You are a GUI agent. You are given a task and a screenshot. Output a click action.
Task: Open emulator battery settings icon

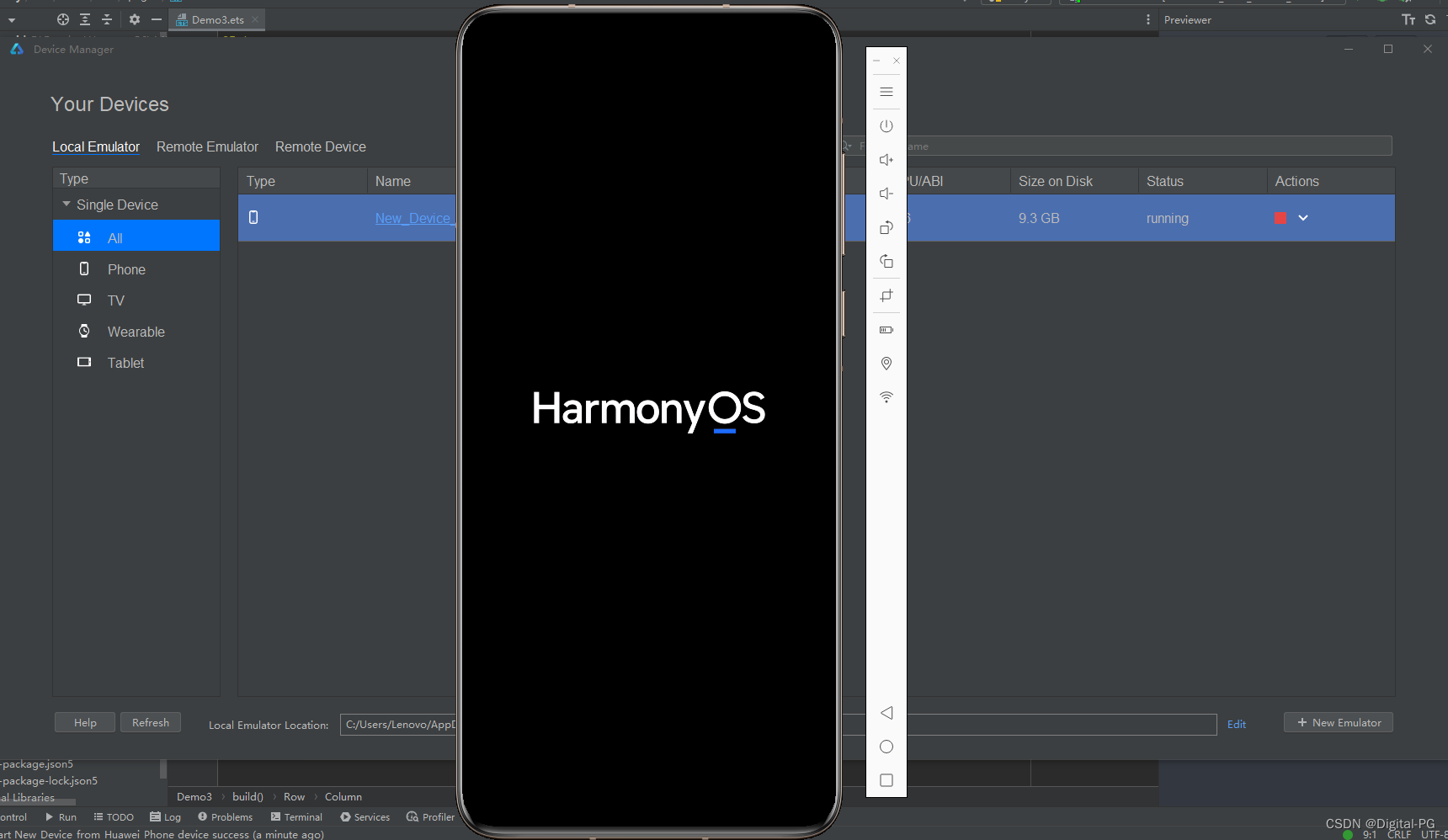[886, 330]
